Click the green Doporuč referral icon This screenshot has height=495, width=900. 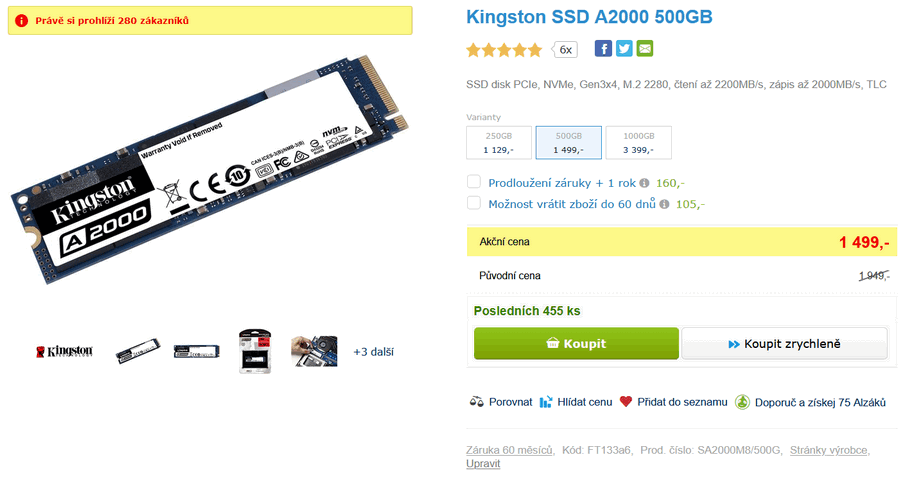click(x=742, y=402)
